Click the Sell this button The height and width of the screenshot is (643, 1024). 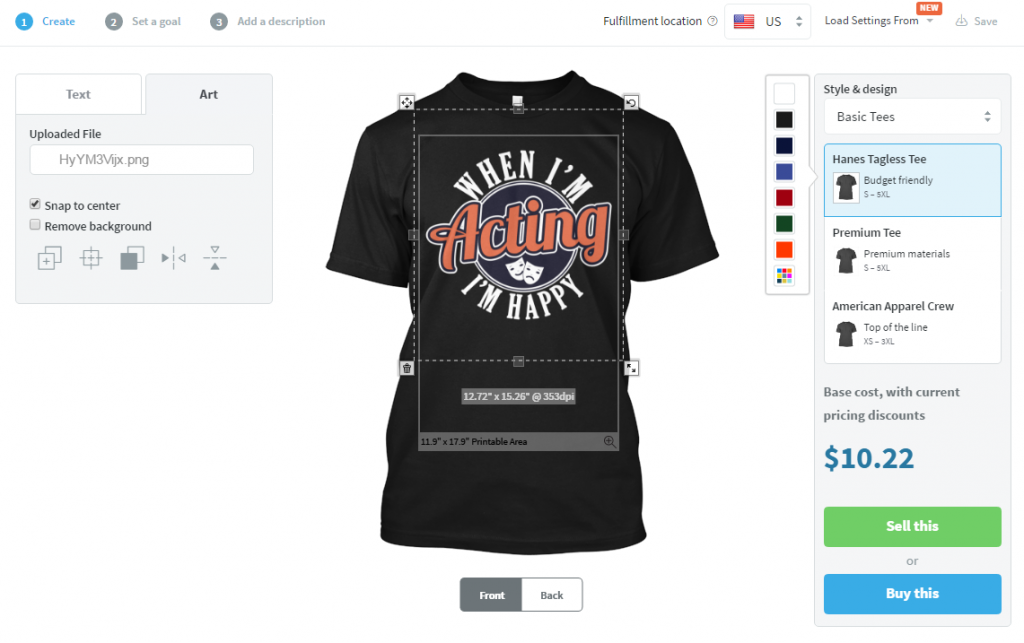pos(912,527)
